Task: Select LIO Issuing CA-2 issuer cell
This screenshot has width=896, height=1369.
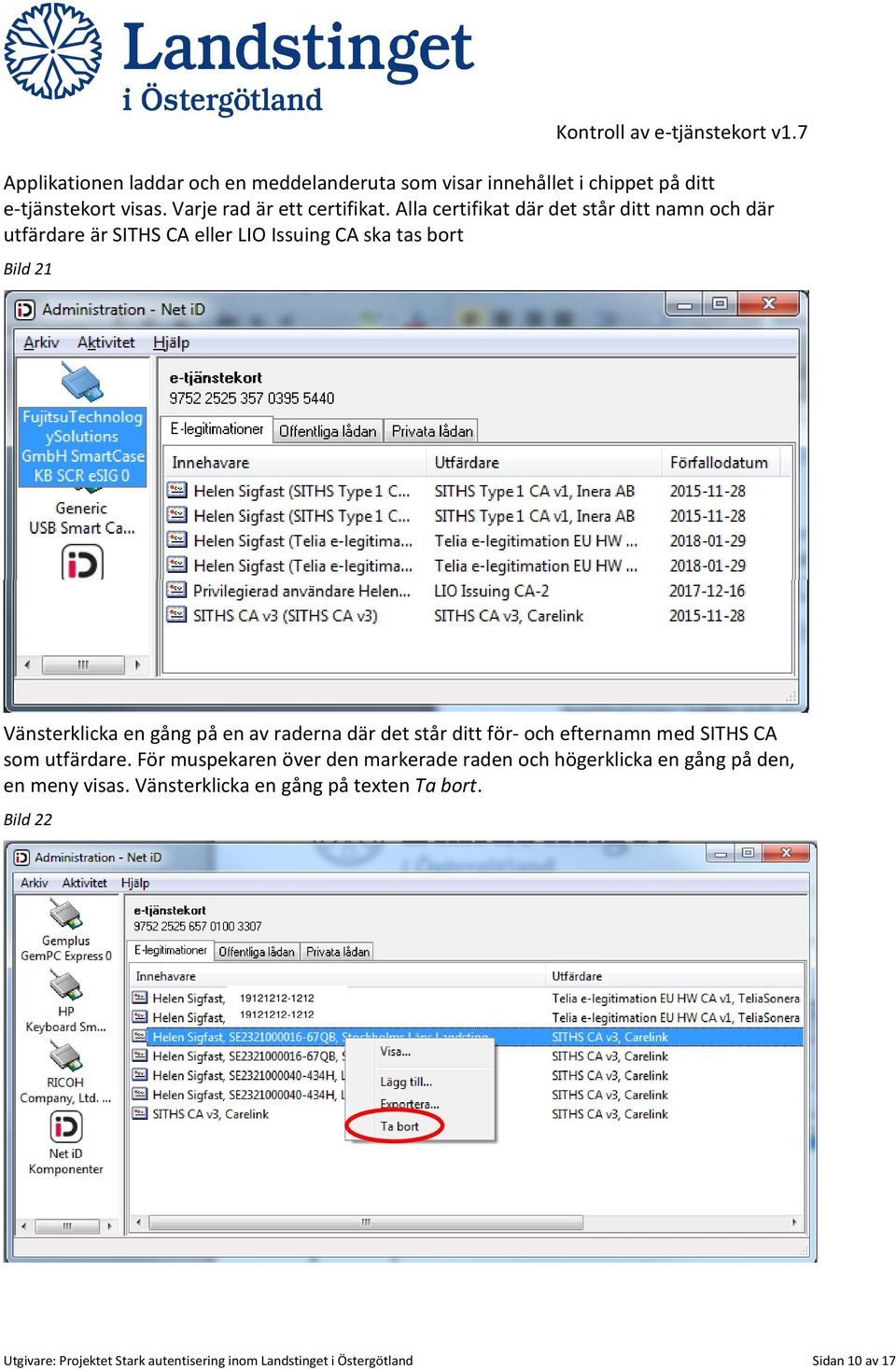Action: 492,591
